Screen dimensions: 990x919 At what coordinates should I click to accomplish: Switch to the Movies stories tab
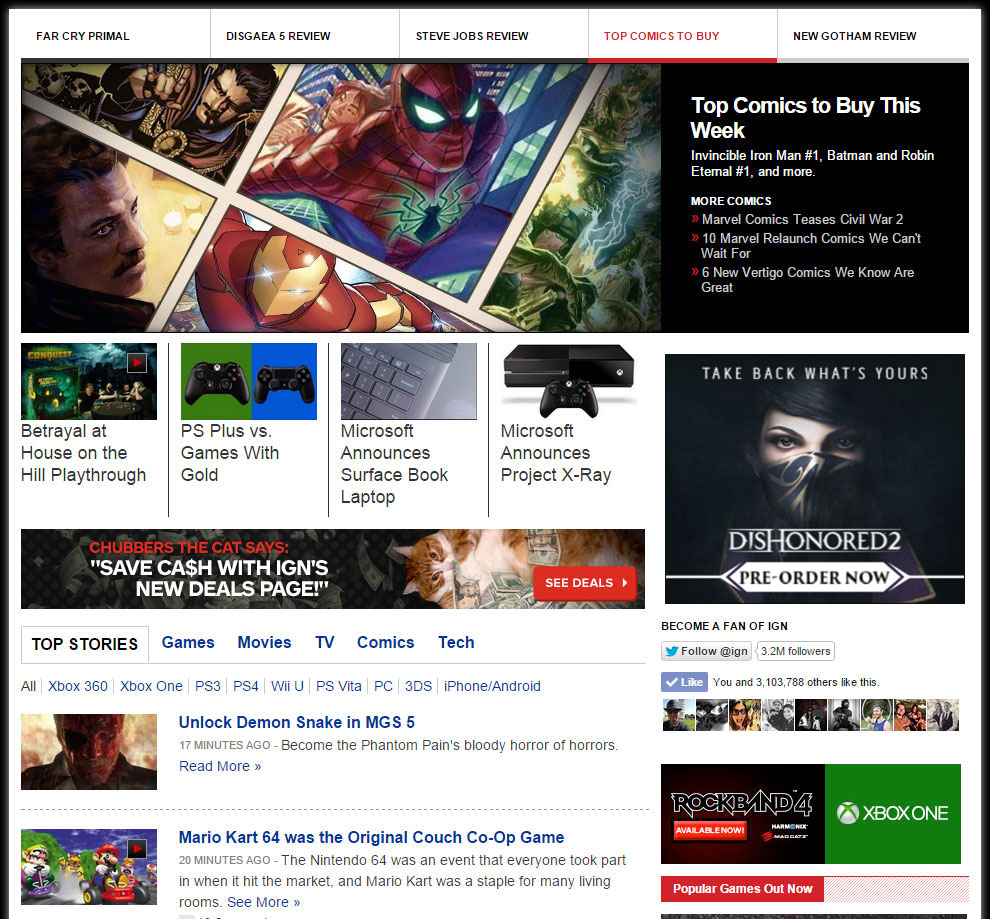[264, 643]
